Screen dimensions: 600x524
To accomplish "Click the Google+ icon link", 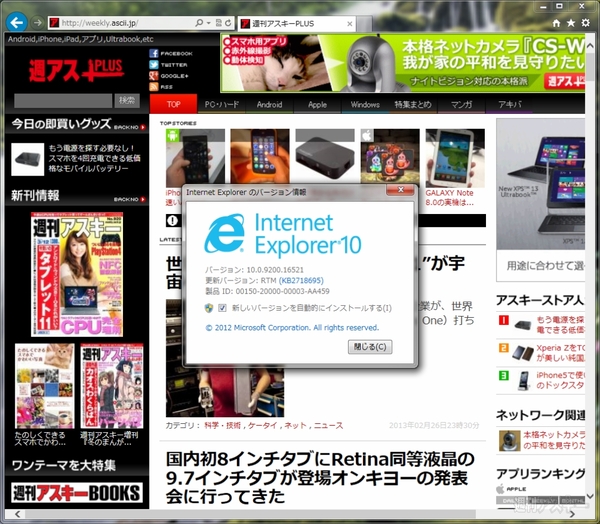I will [154, 75].
